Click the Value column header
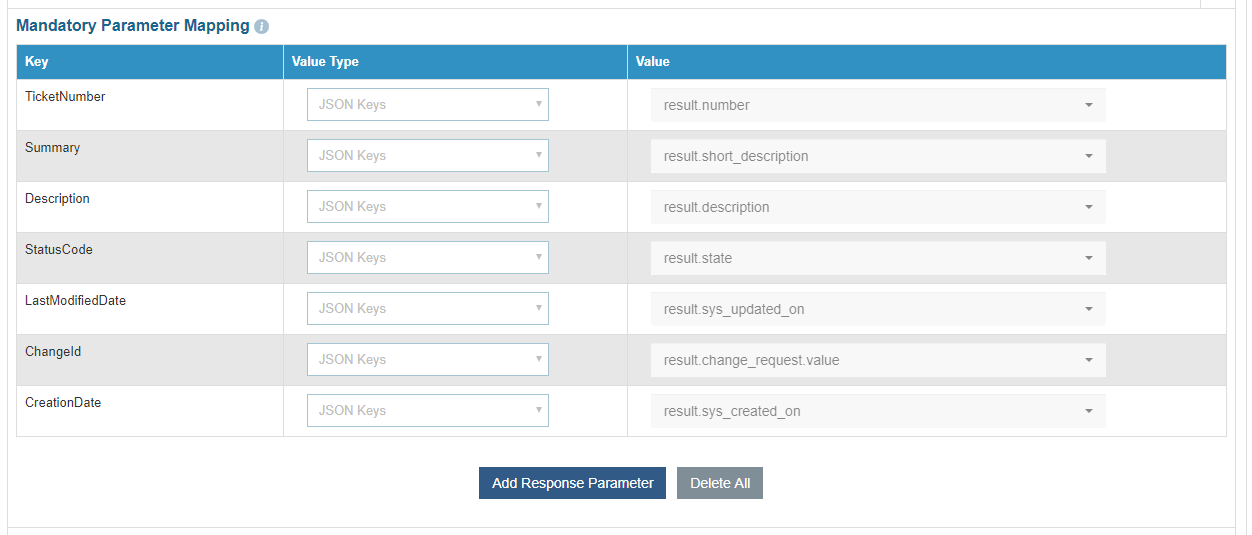The width and height of the screenshot is (1252, 535). [x=653, y=62]
